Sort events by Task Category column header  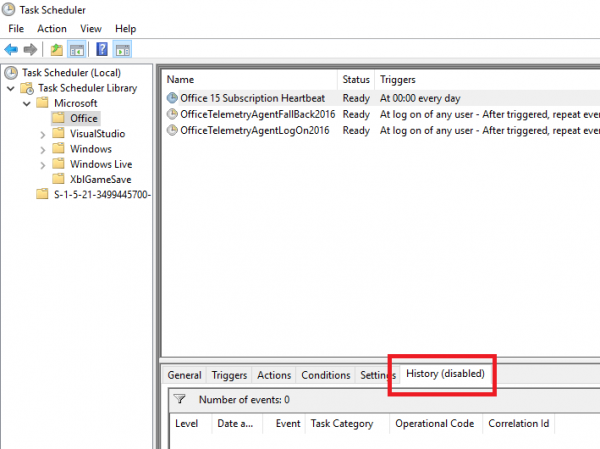point(347,423)
